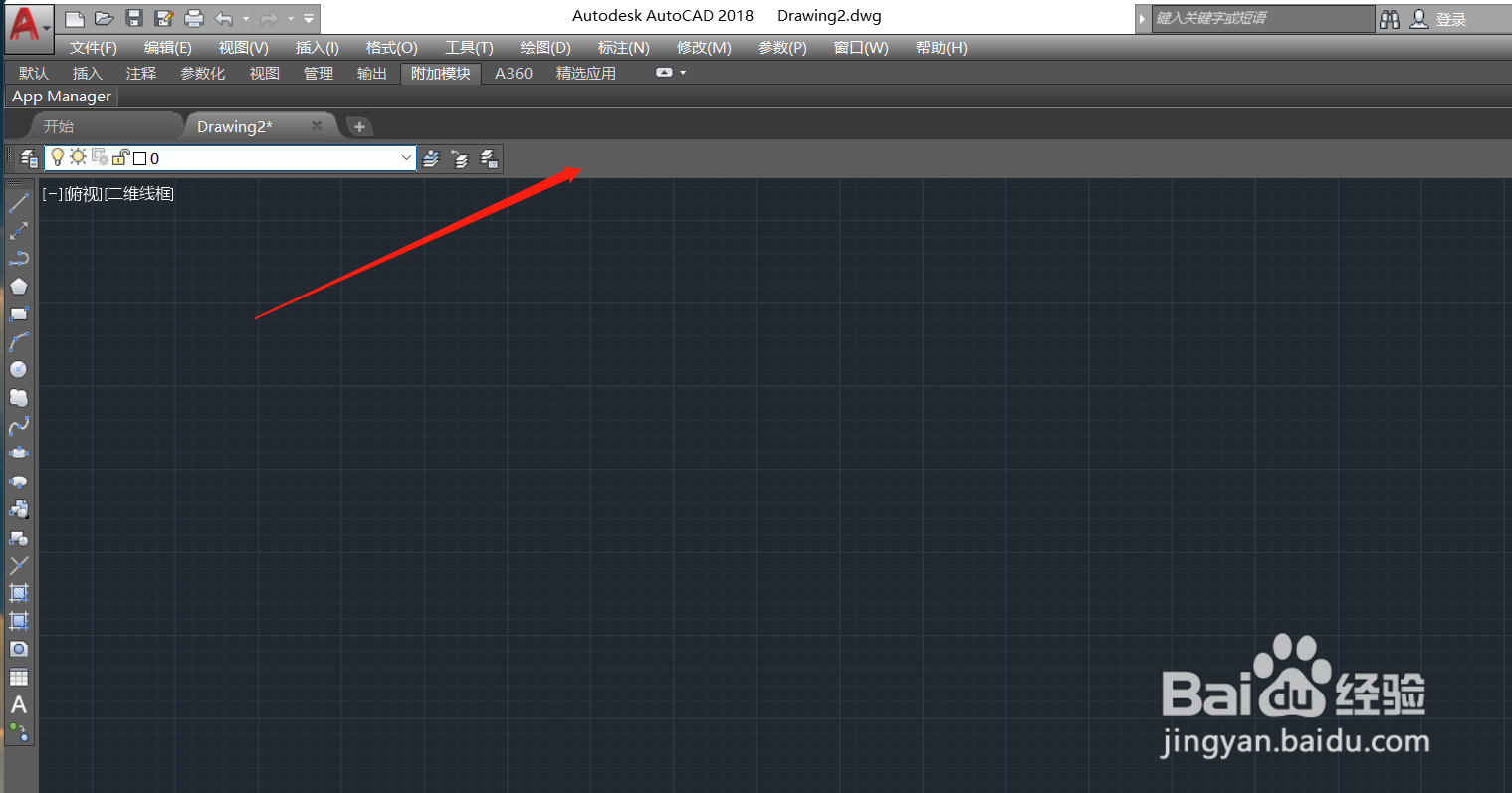Click the Open file icon
Screen dimensions: 1512x793
105,18
